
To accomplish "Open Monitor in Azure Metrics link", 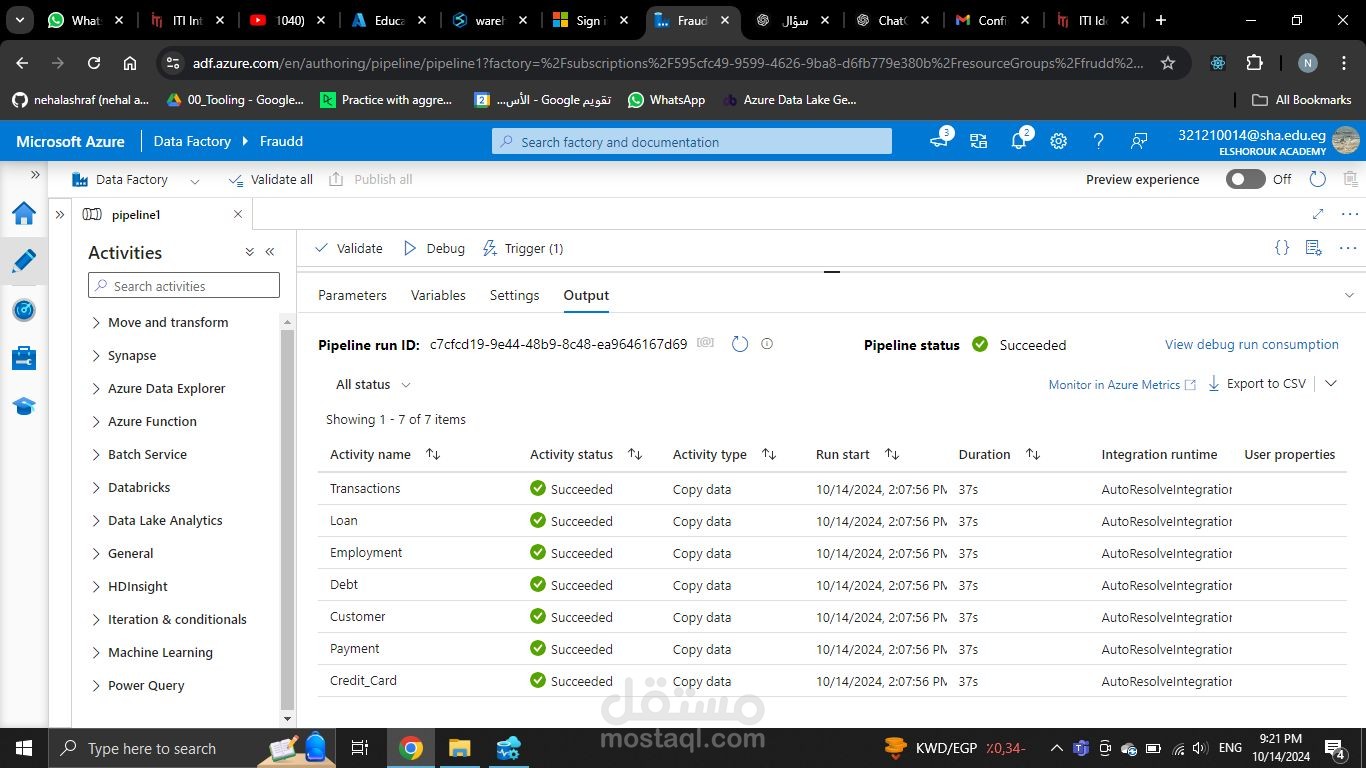I will tap(1122, 384).
